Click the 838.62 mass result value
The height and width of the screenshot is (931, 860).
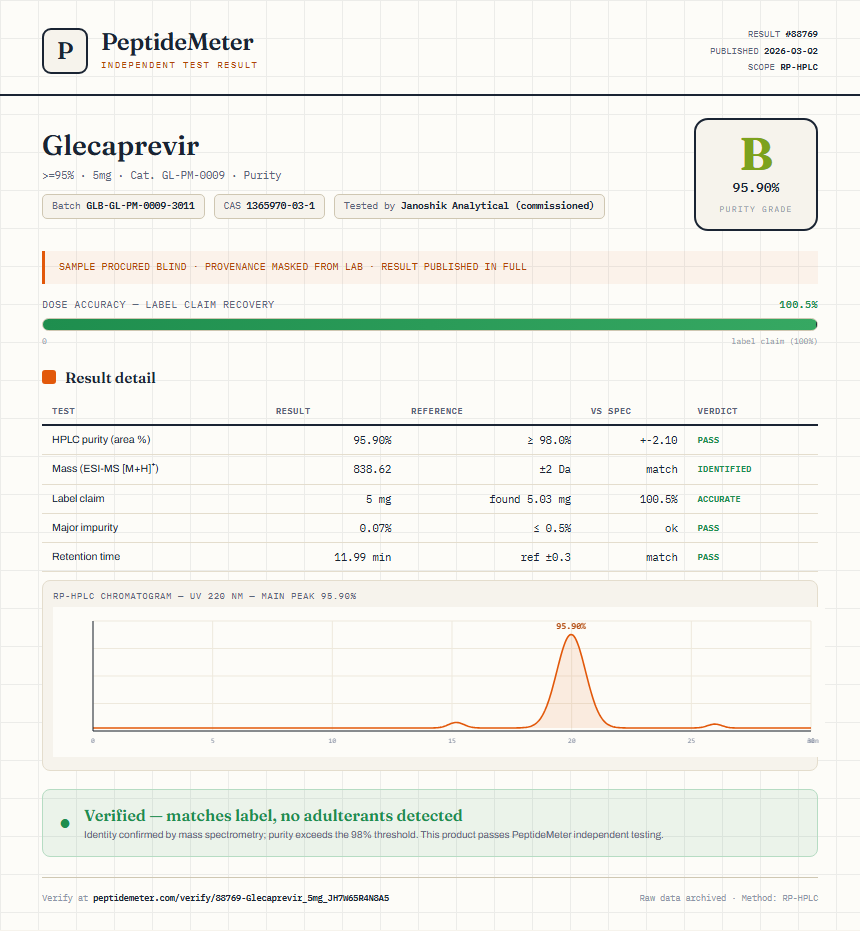point(372,469)
